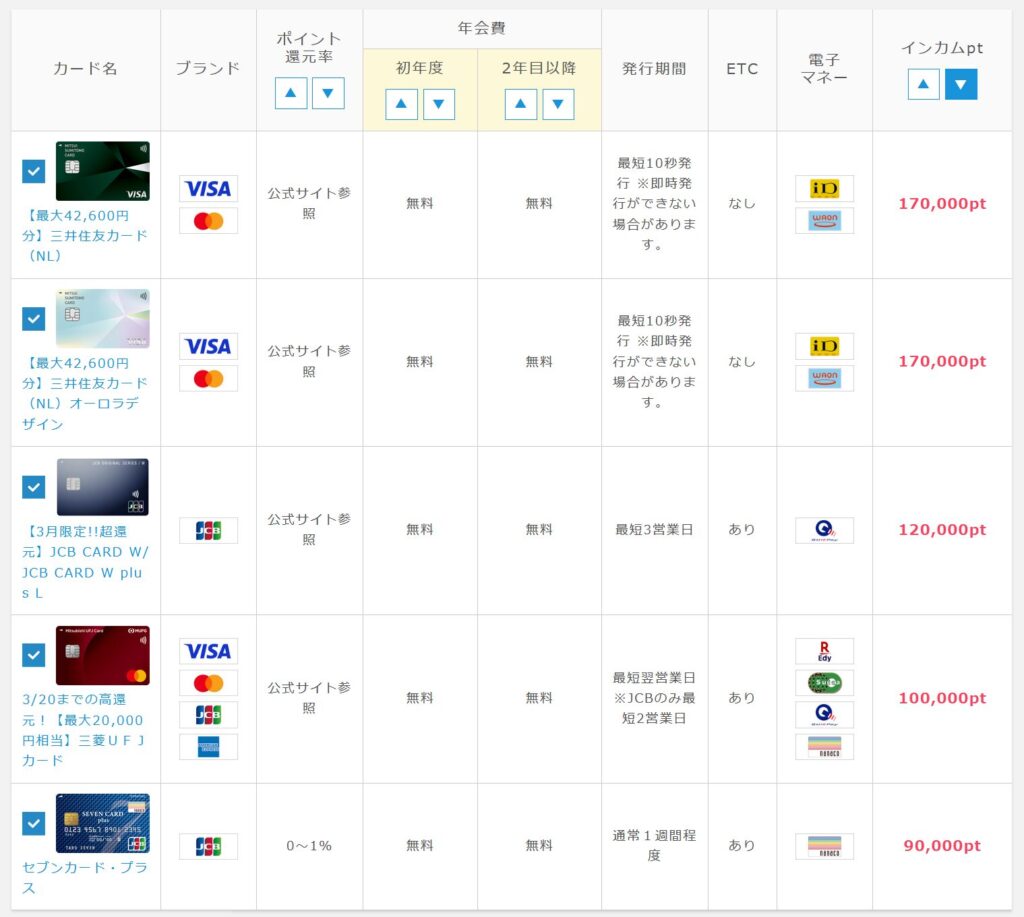Click the 三菱UFJカード red card image

102,655
